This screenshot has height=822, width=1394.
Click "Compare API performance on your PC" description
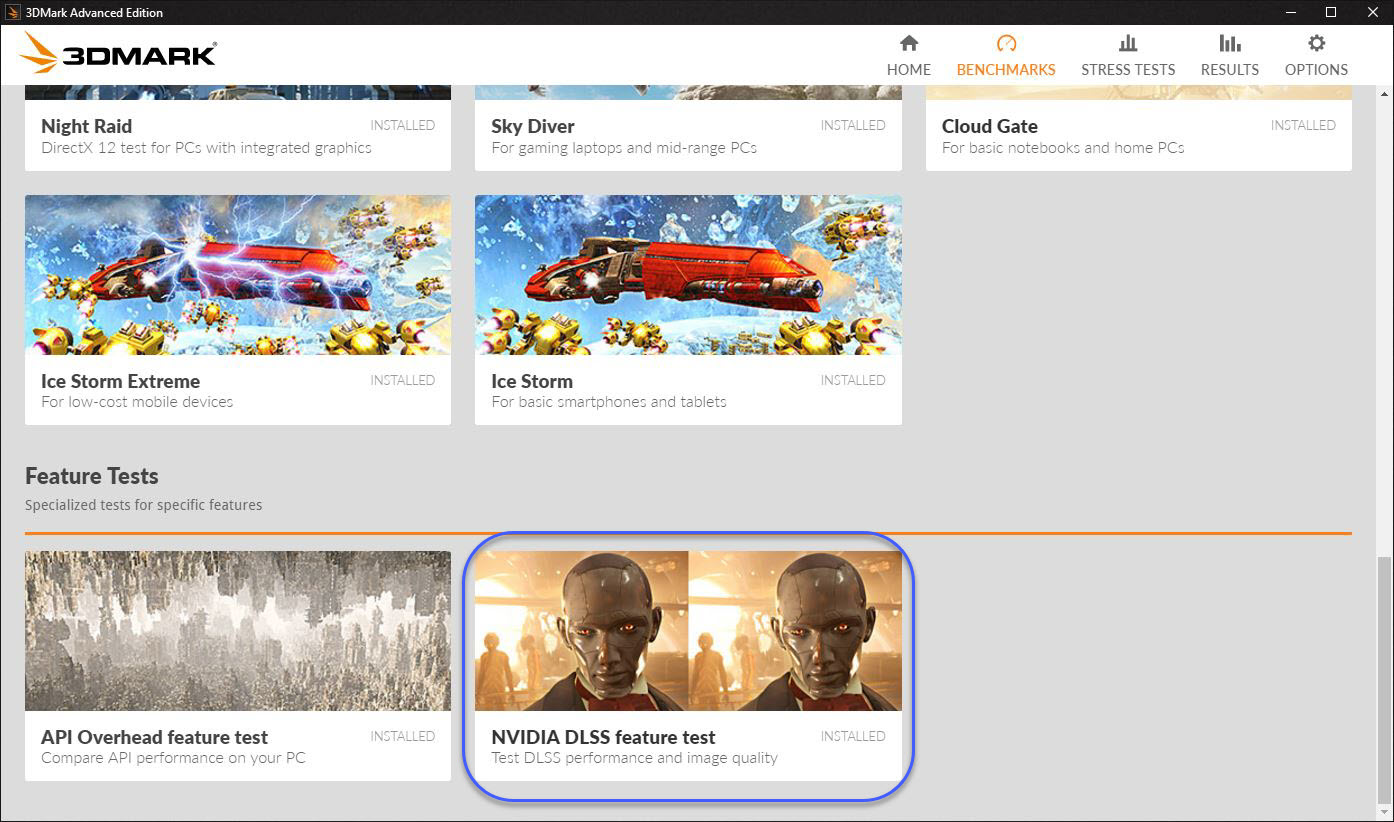[x=173, y=758]
